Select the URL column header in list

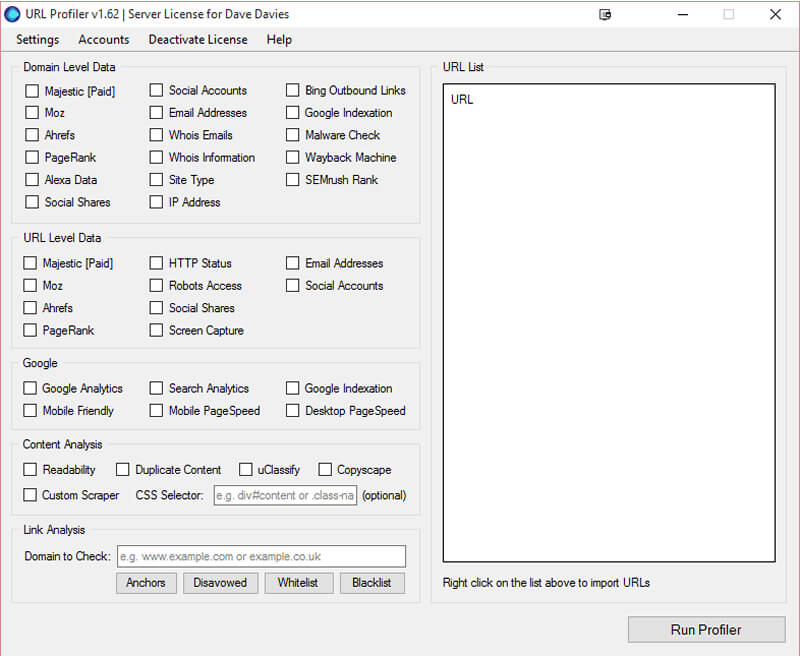[462, 99]
